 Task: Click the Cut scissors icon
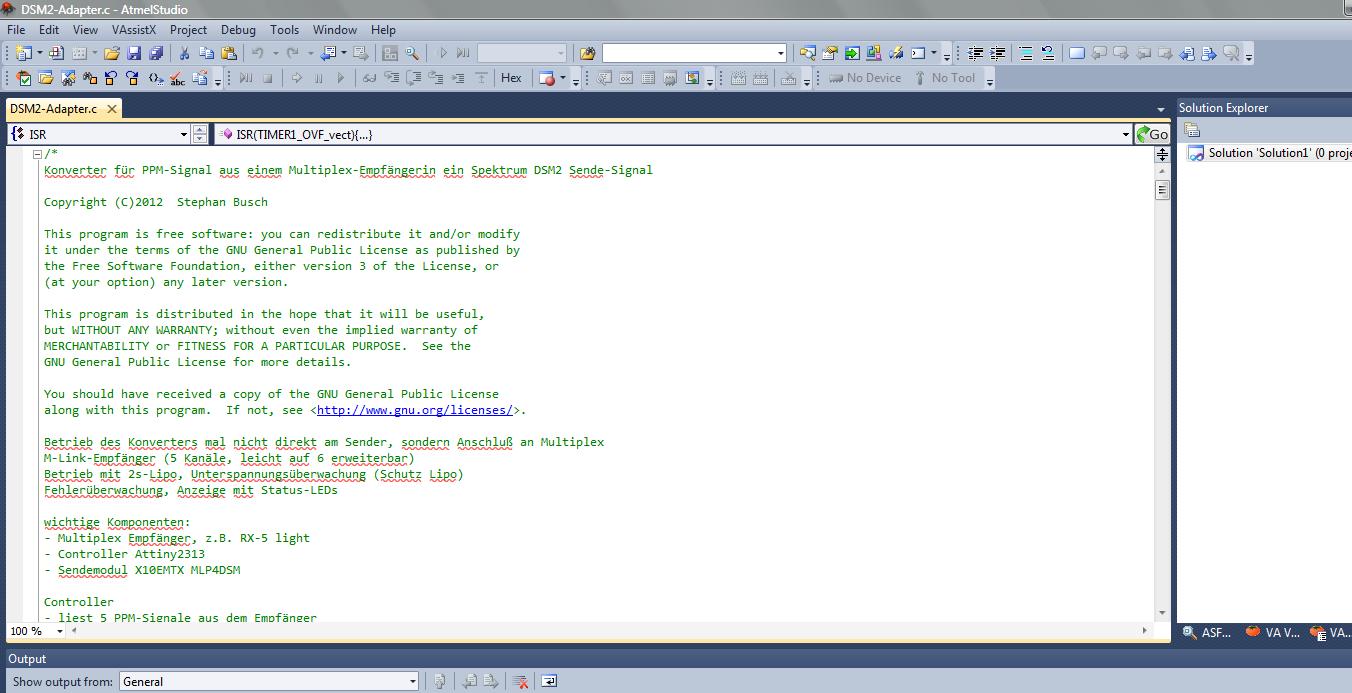coord(184,53)
